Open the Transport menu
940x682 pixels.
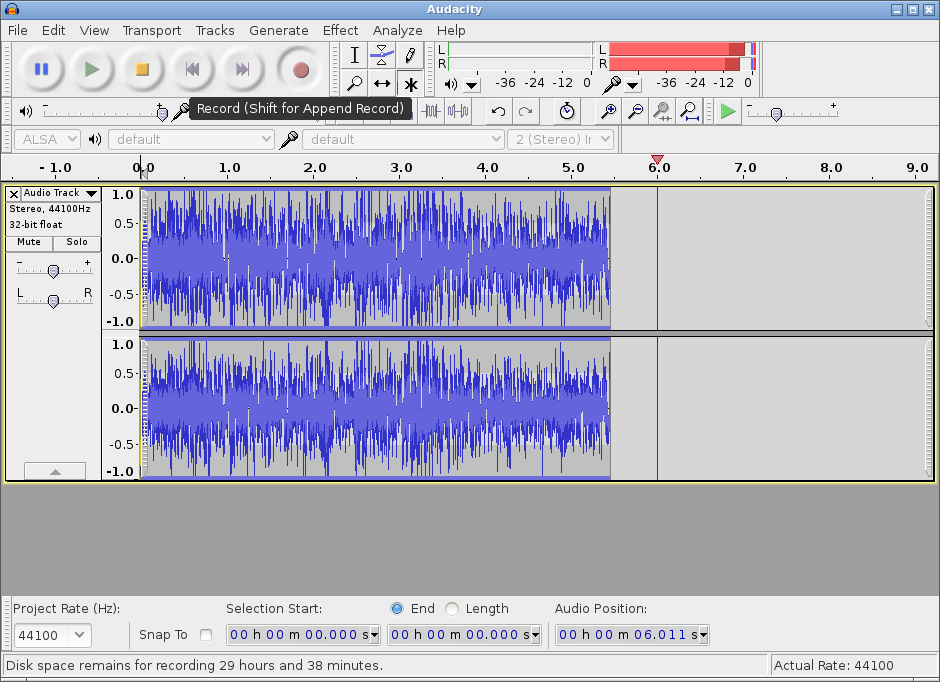point(151,30)
